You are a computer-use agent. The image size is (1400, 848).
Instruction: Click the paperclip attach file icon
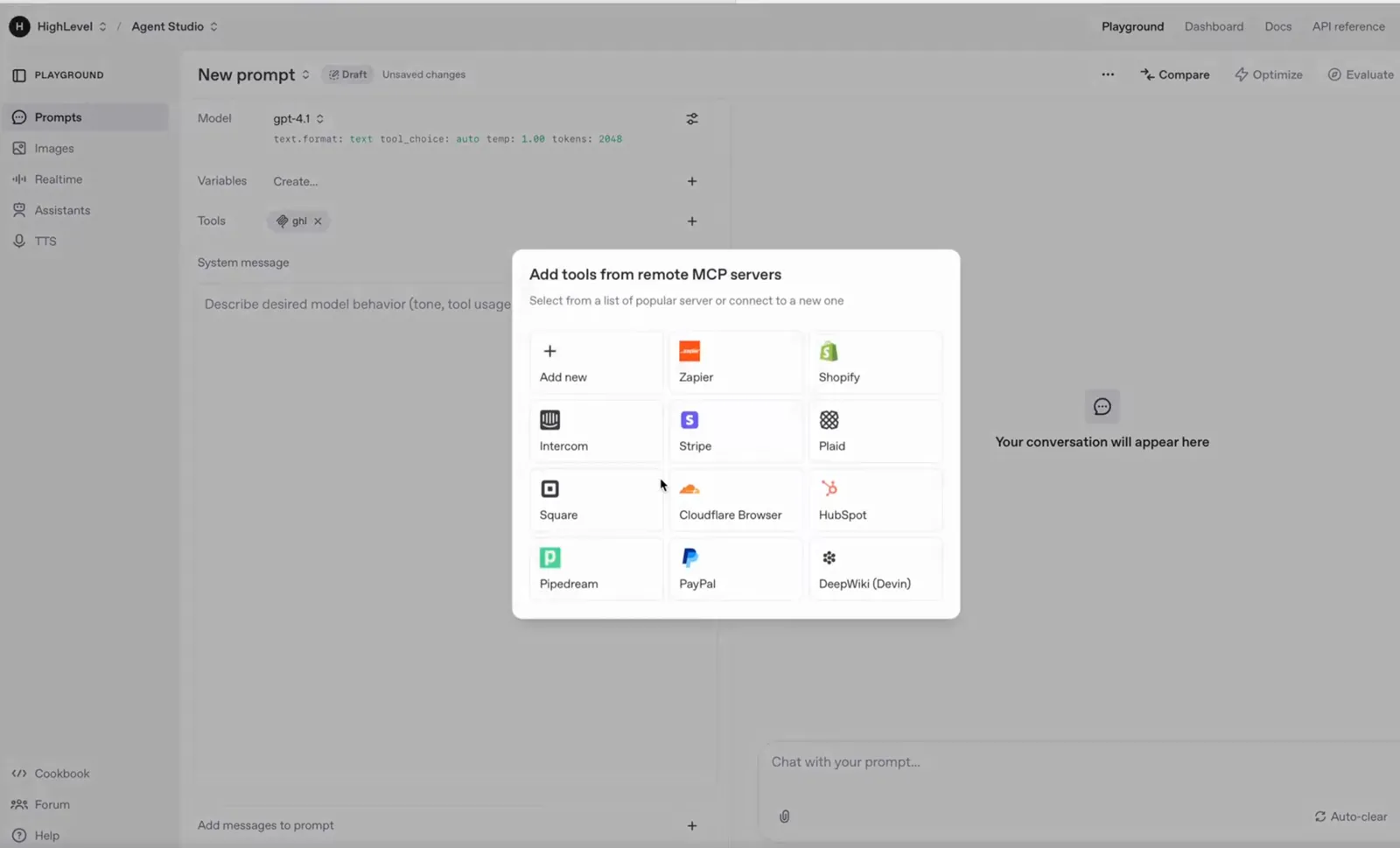click(x=784, y=816)
